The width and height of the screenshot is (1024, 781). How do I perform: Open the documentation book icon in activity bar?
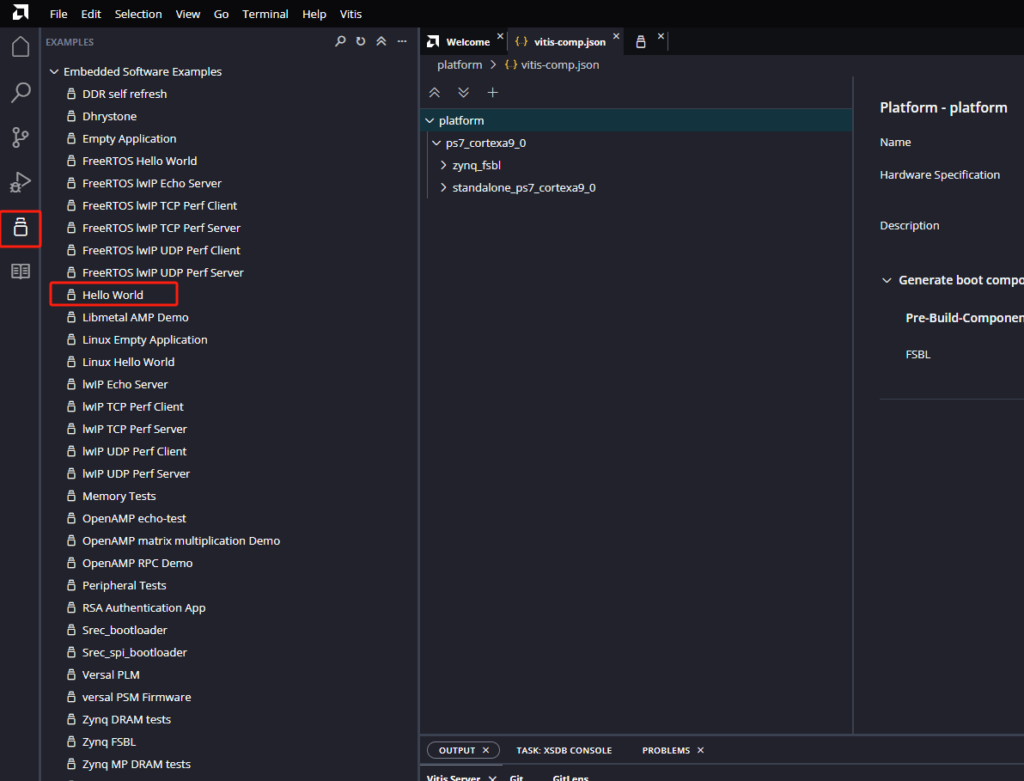[x=21, y=271]
